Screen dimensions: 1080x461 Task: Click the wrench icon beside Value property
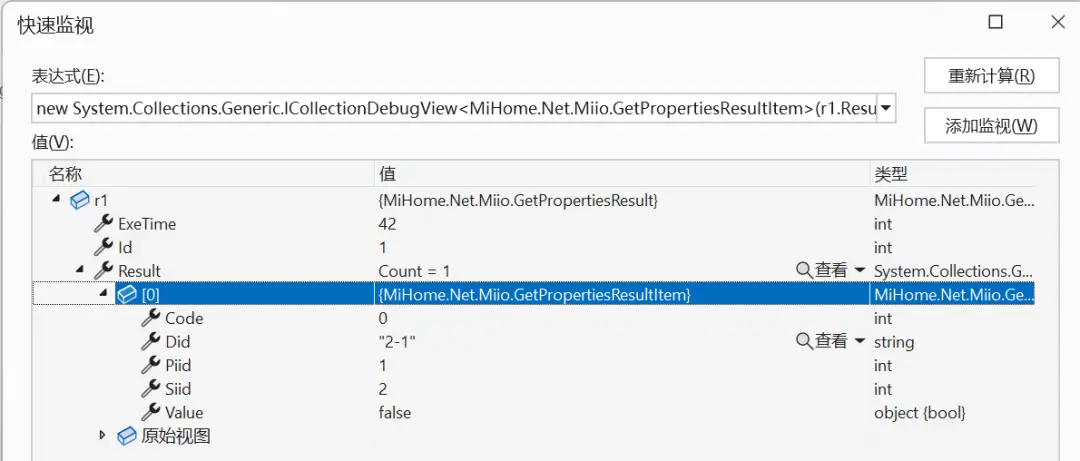pos(151,412)
